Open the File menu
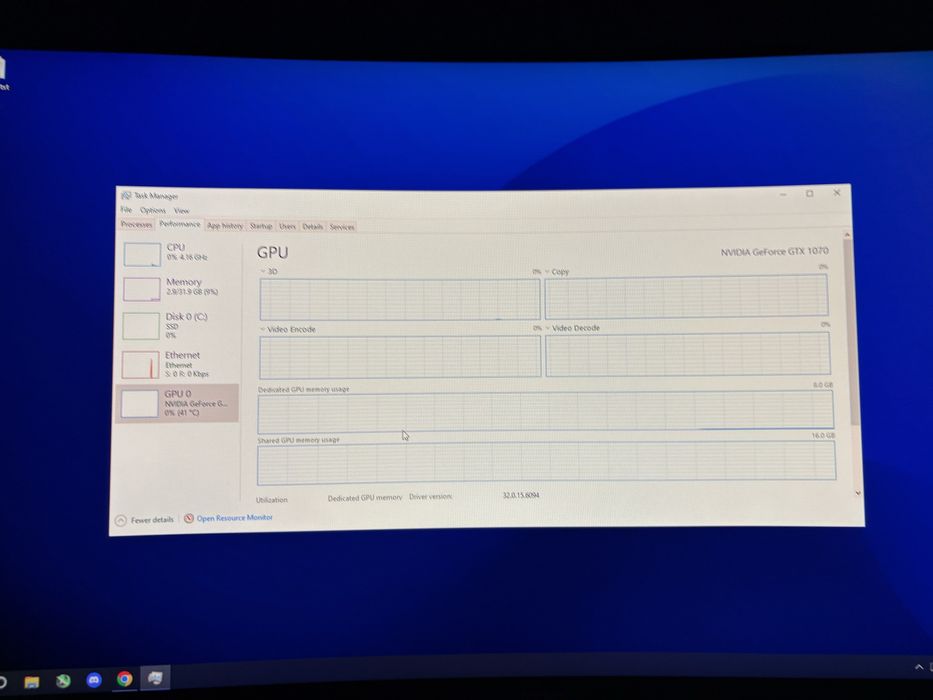This screenshot has width=933, height=700. pyautogui.click(x=126, y=210)
